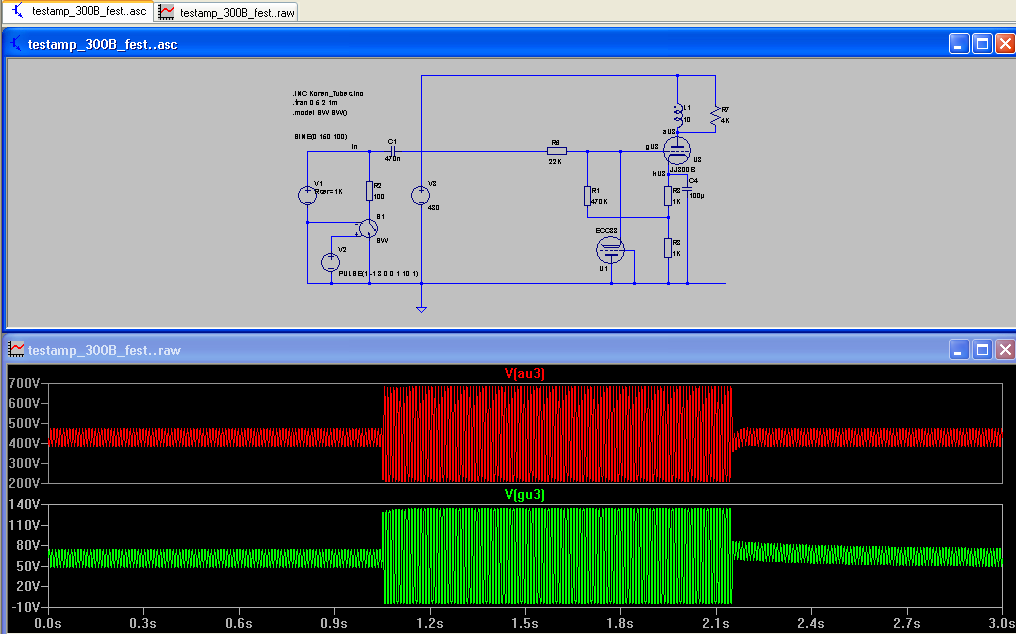This screenshot has width=1016, height=634.
Task: Select the V1 sine voltage source symbol
Action: click(308, 195)
